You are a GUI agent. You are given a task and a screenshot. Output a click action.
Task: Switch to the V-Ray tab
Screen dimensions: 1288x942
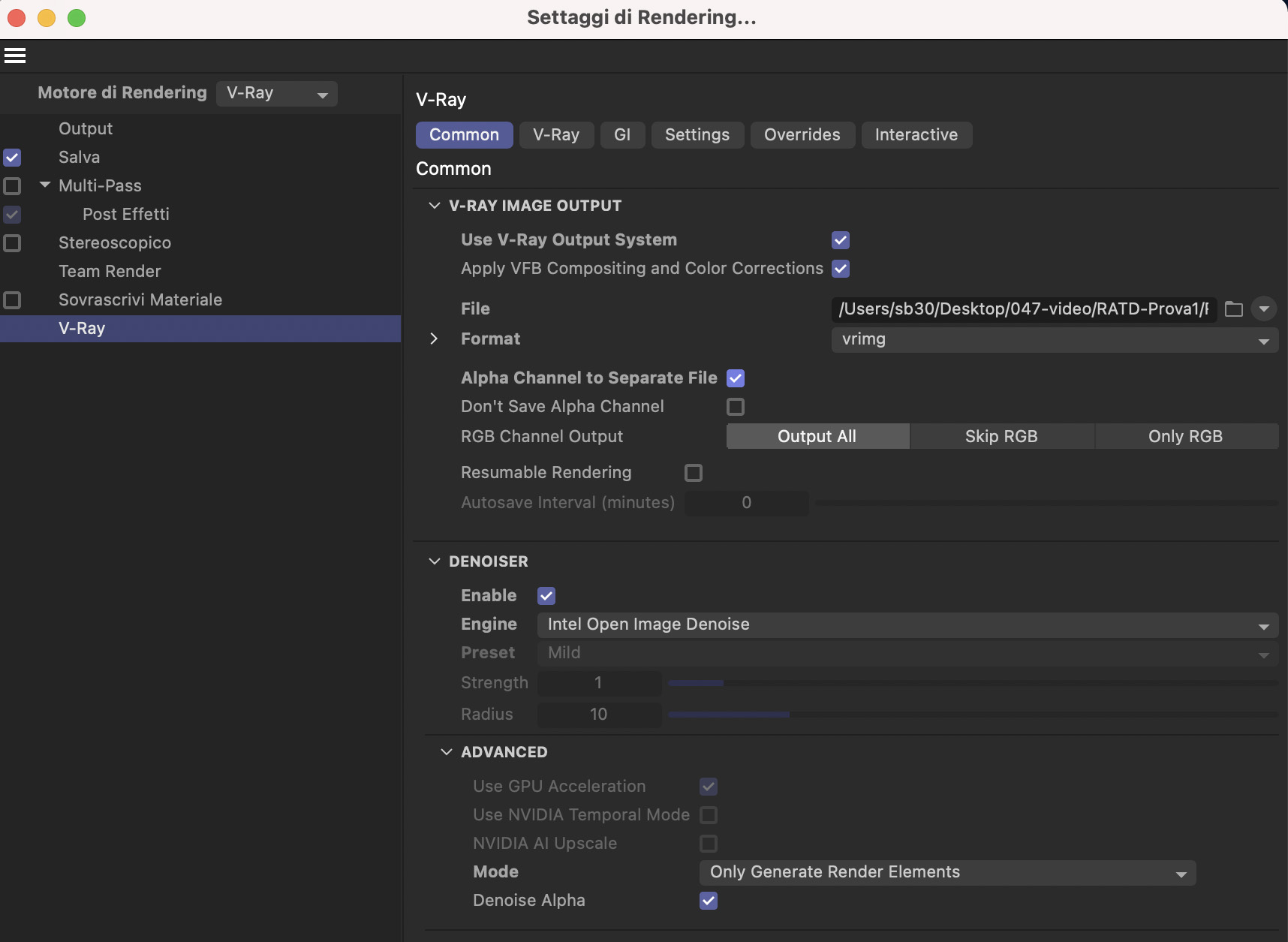[x=556, y=135]
